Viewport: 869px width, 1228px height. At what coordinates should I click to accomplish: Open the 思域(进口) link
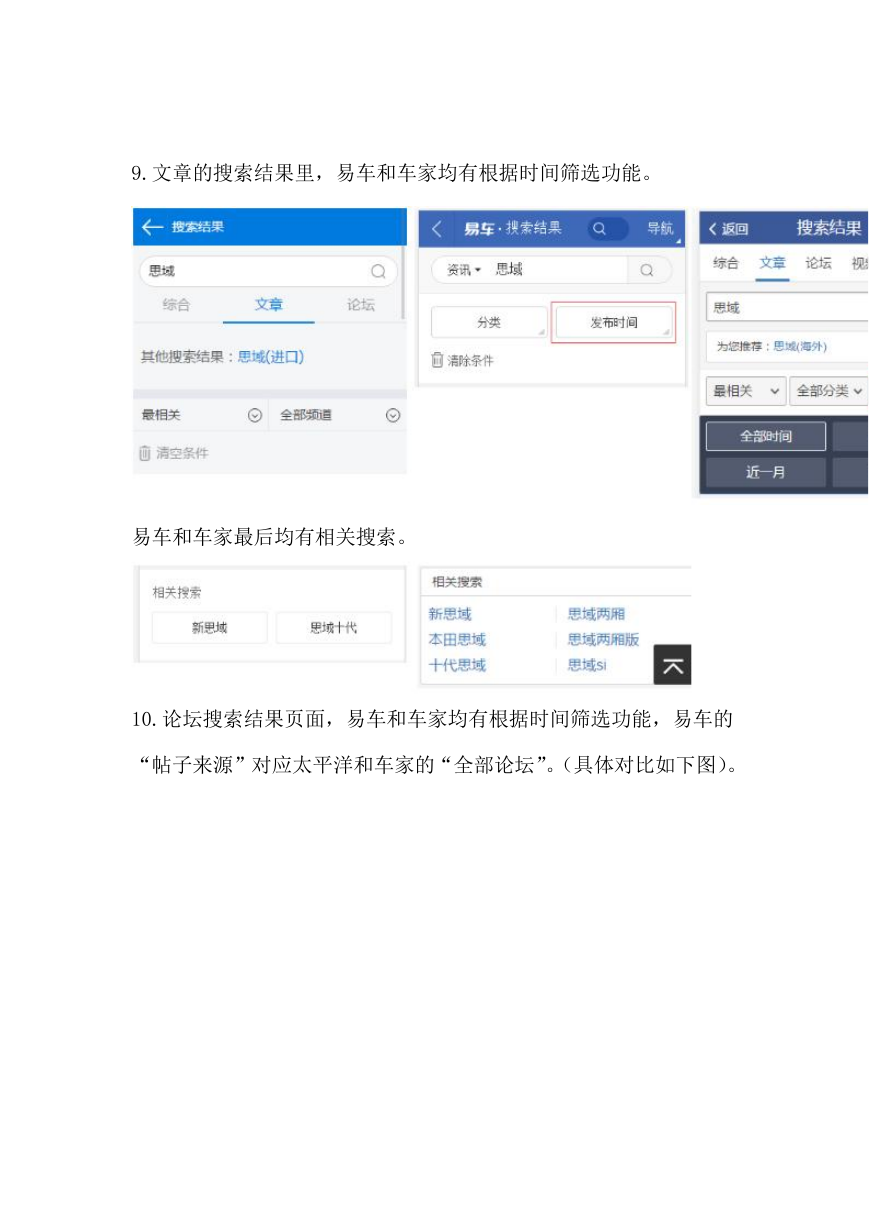(x=271, y=357)
